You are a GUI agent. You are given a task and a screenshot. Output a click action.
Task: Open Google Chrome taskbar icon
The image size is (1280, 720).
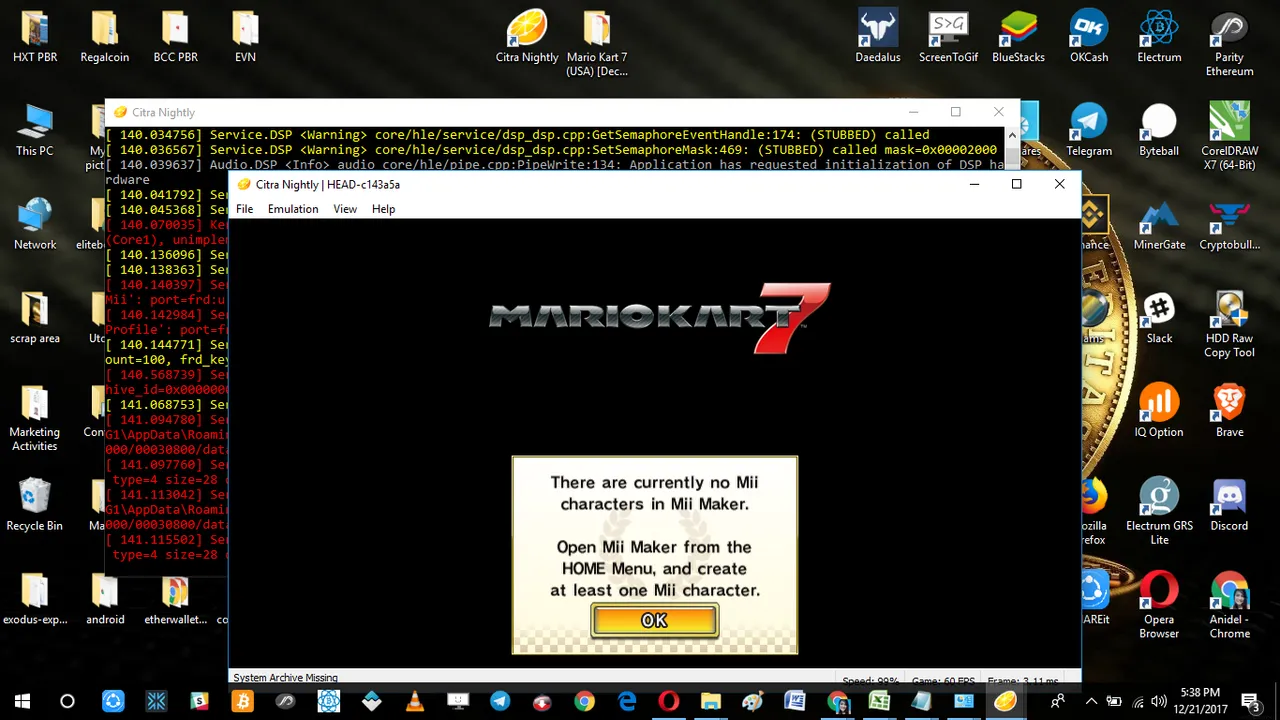click(x=584, y=701)
